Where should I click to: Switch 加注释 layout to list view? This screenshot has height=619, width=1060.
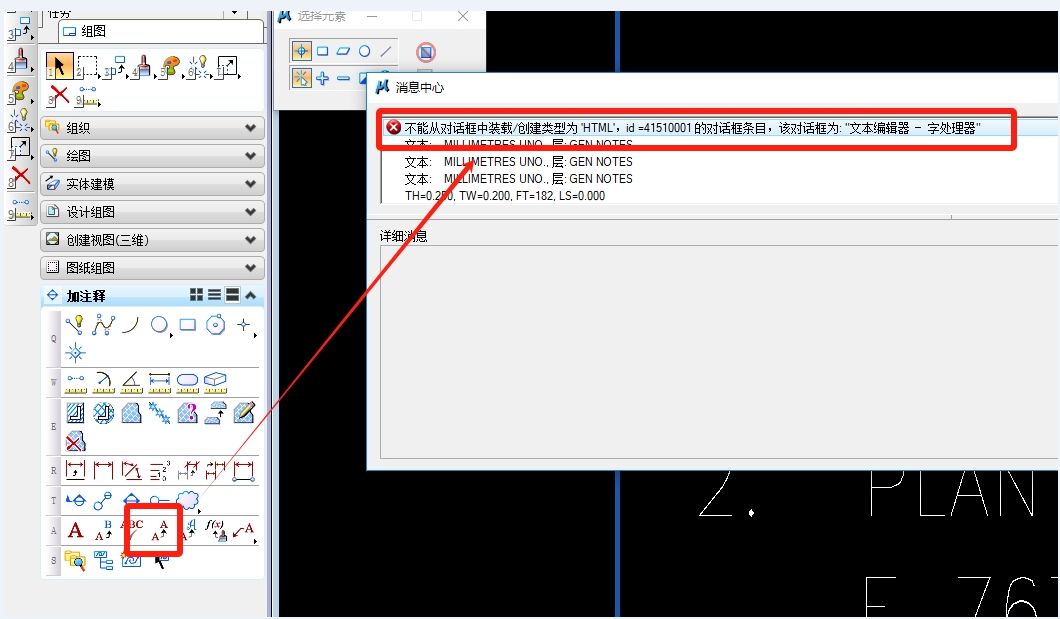click(x=214, y=295)
